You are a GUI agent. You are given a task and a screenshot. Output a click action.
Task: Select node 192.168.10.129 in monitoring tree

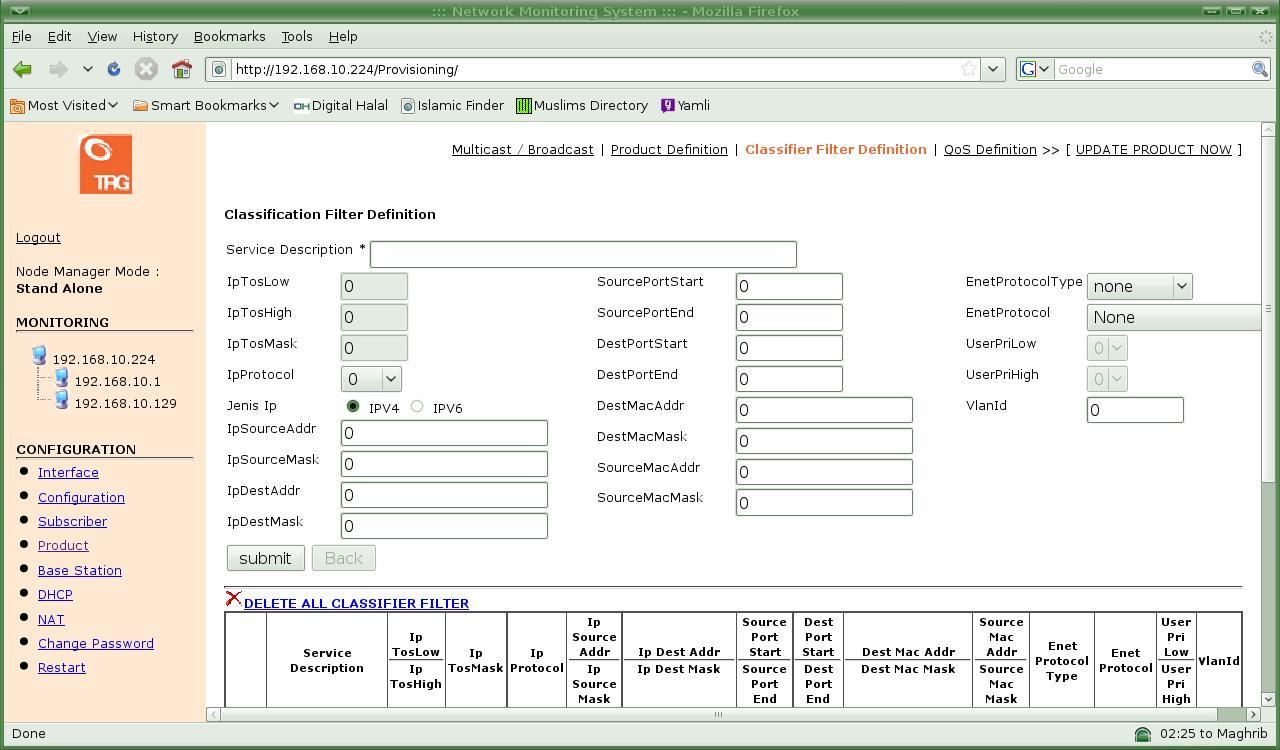(125, 403)
